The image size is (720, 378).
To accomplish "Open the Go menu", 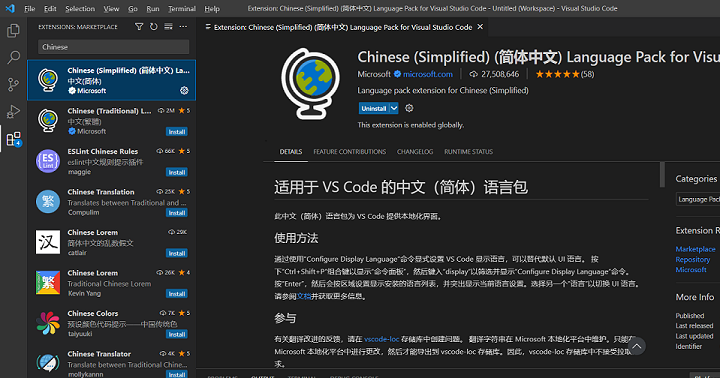I will coord(133,8).
